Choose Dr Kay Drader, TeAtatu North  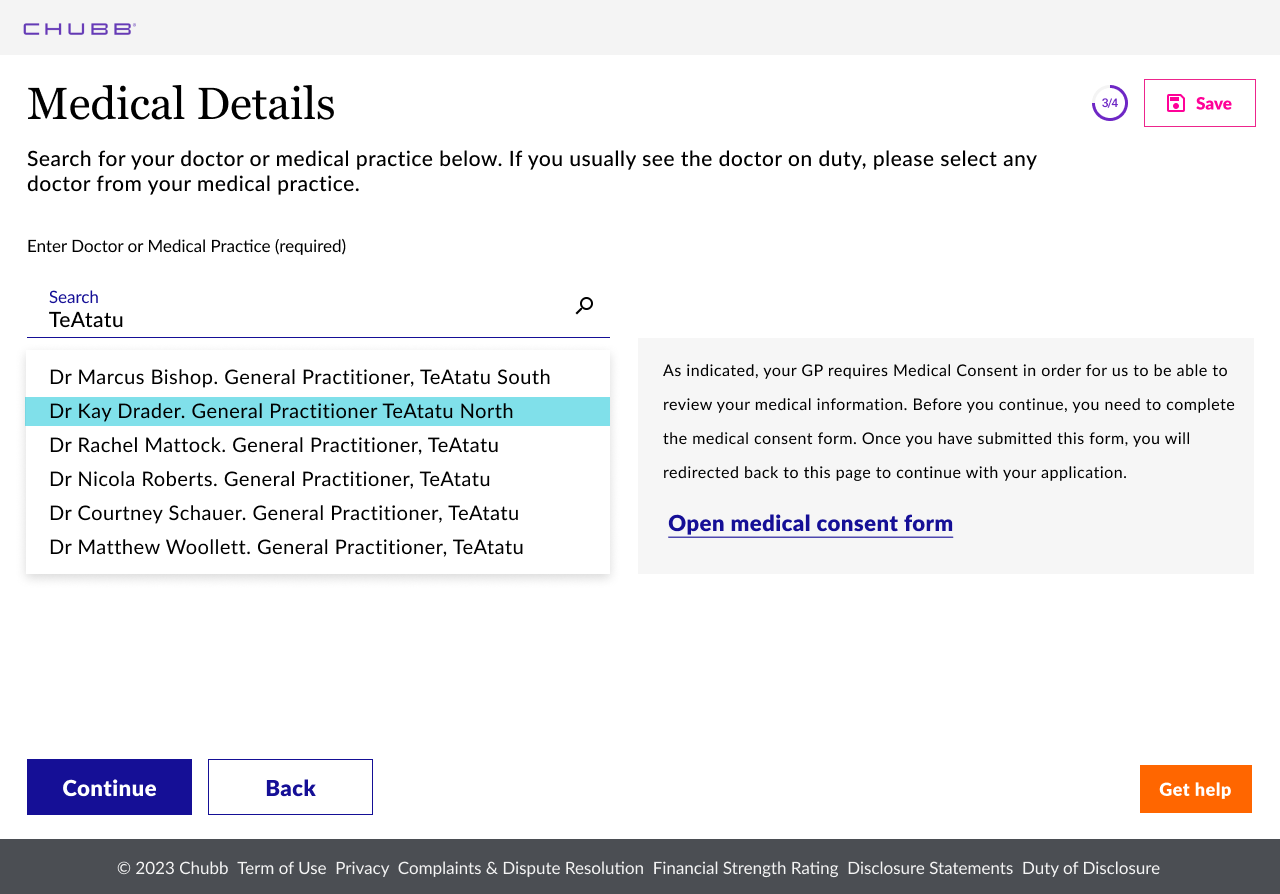[318, 411]
